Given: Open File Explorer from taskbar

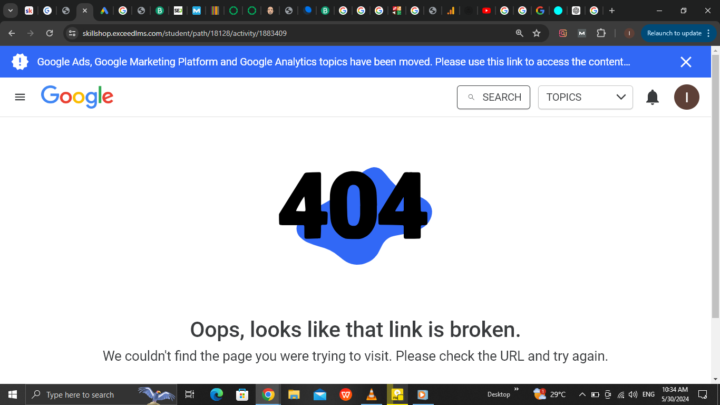Looking at the screenshot, I should pos(294,394).
